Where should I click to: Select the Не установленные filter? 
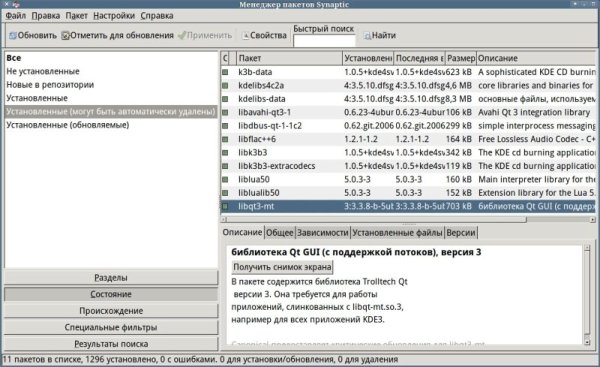pos(111,71)
